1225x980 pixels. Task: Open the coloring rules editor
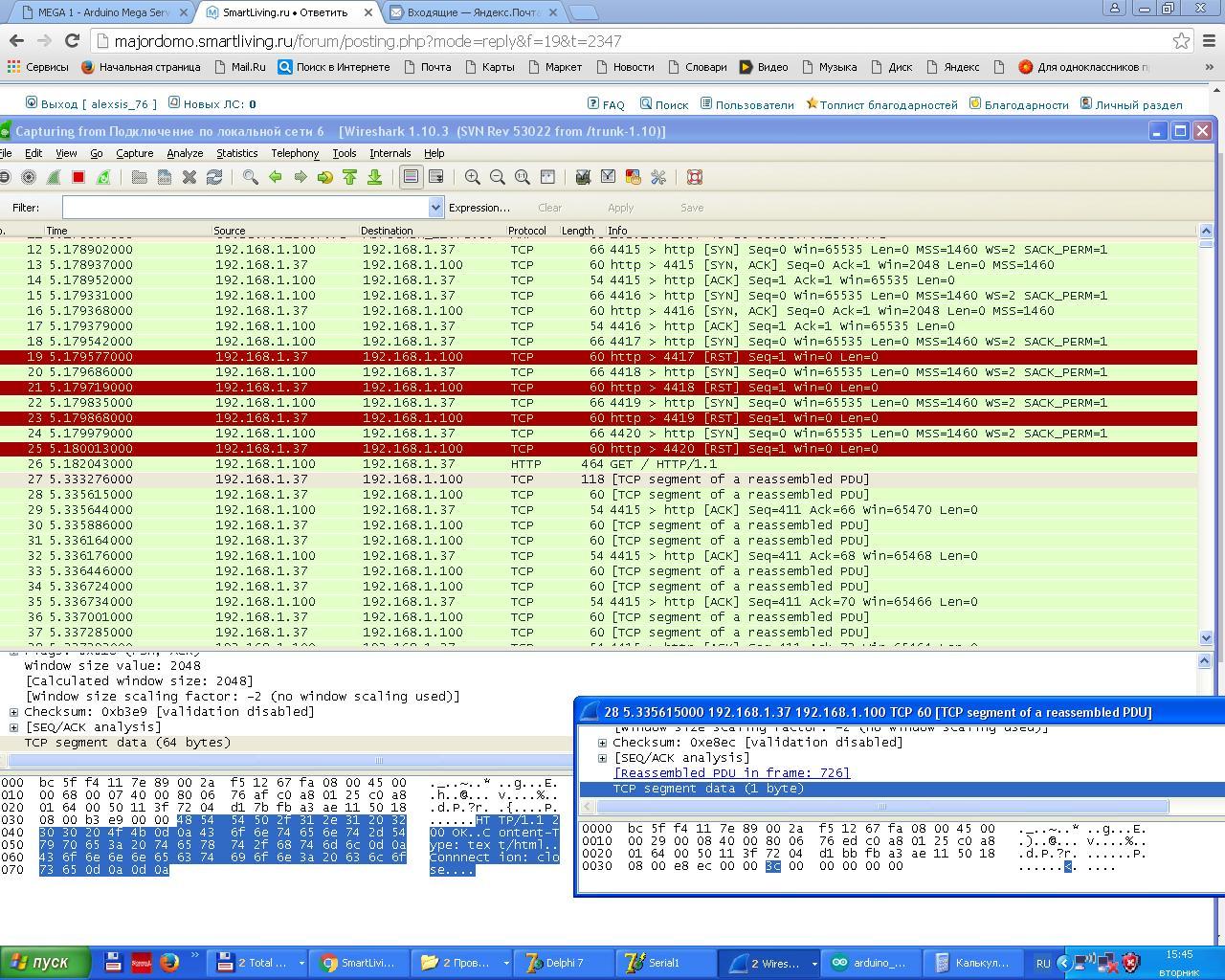(633, 177)
